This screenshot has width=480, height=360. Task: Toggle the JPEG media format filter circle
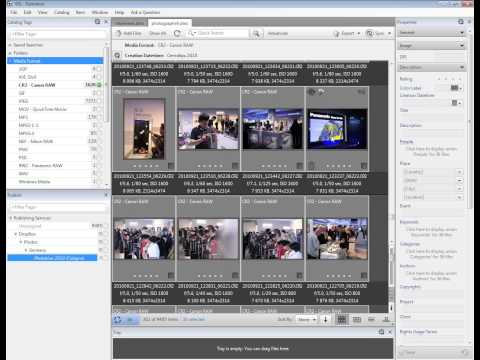(x=99, y=101)
